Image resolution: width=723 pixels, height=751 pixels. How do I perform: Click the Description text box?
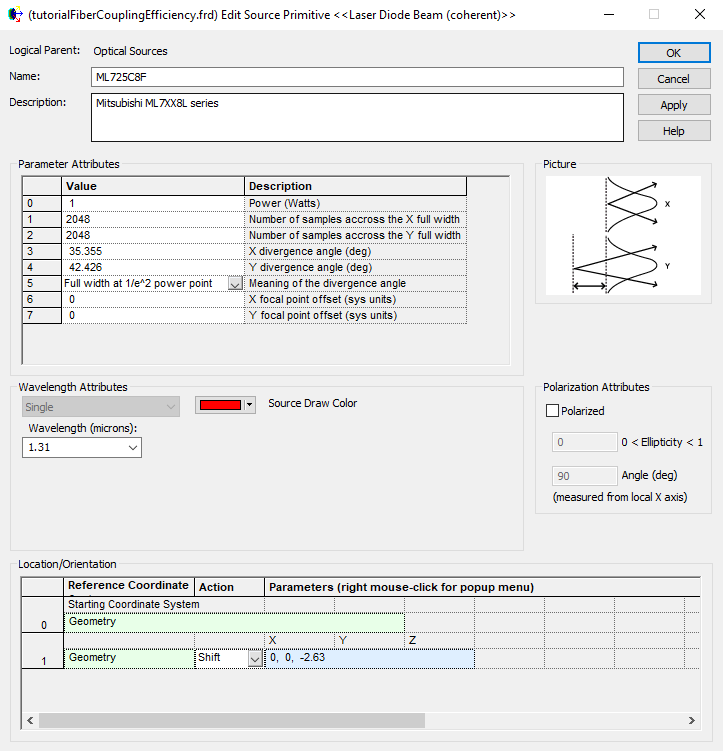coord(357,117)
